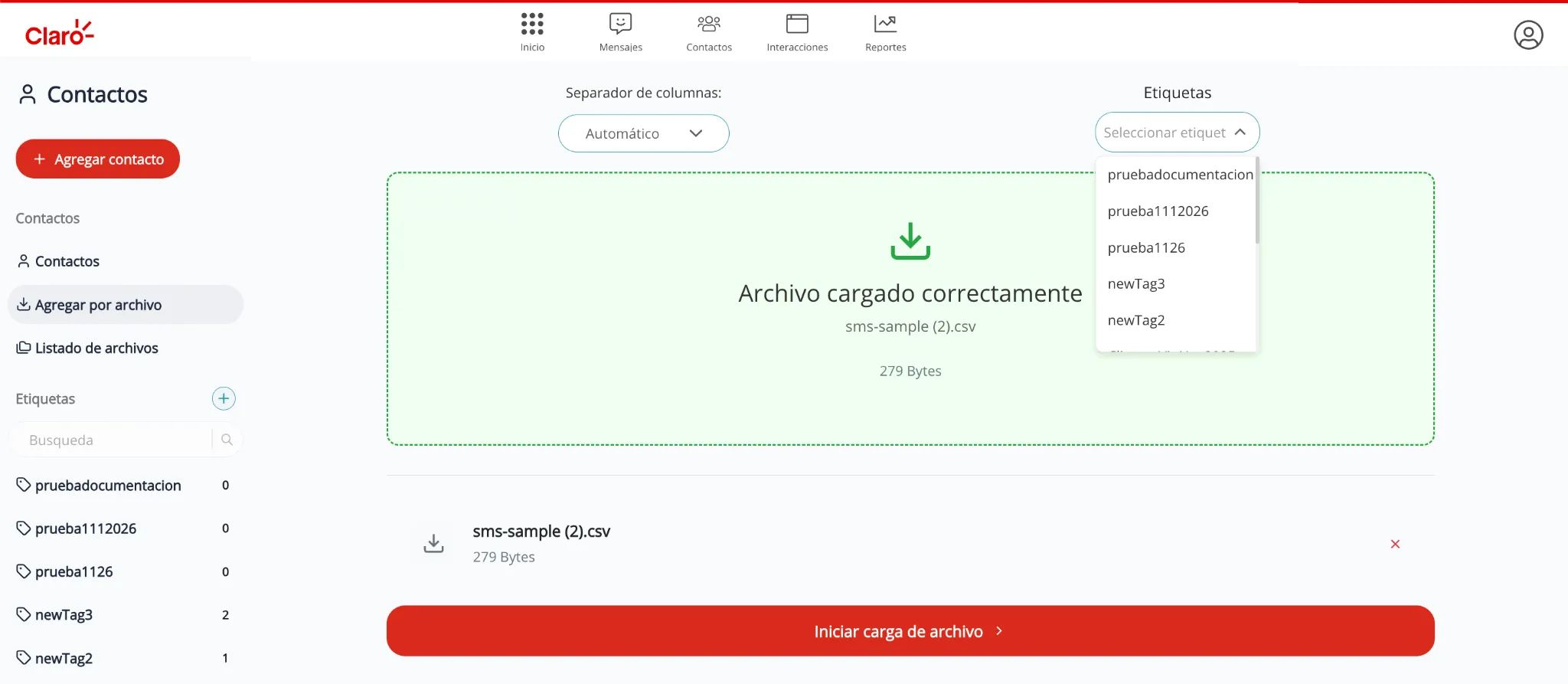Image resolution: width=1568 pixels, height=684 pixels.
Task: Open Listado de archivos in sidebar
Action: [x=96, y=349]
